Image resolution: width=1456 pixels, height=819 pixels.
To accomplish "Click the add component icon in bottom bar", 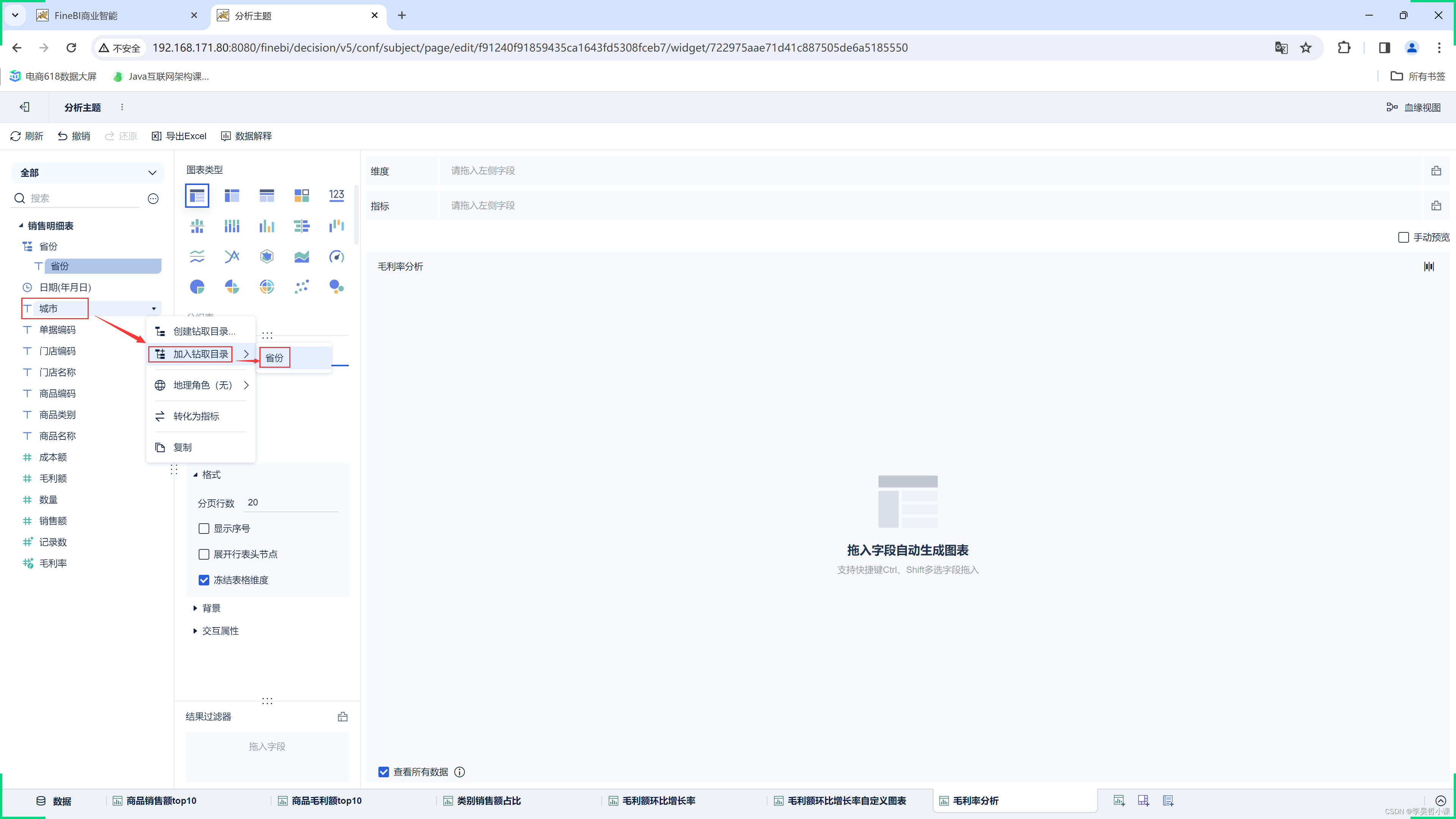I will pos(1119,800).
